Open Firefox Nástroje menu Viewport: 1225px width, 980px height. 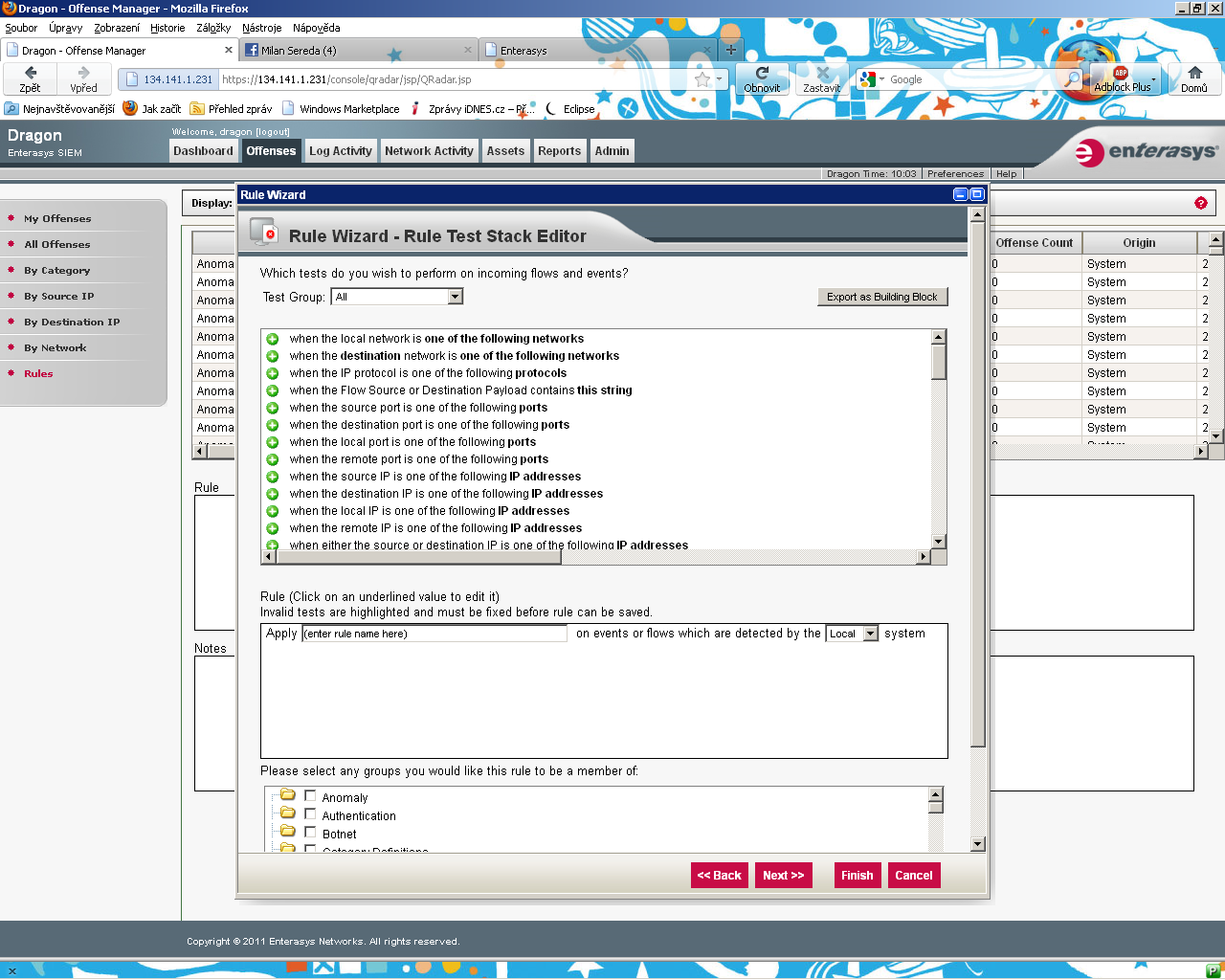(261, 28)
